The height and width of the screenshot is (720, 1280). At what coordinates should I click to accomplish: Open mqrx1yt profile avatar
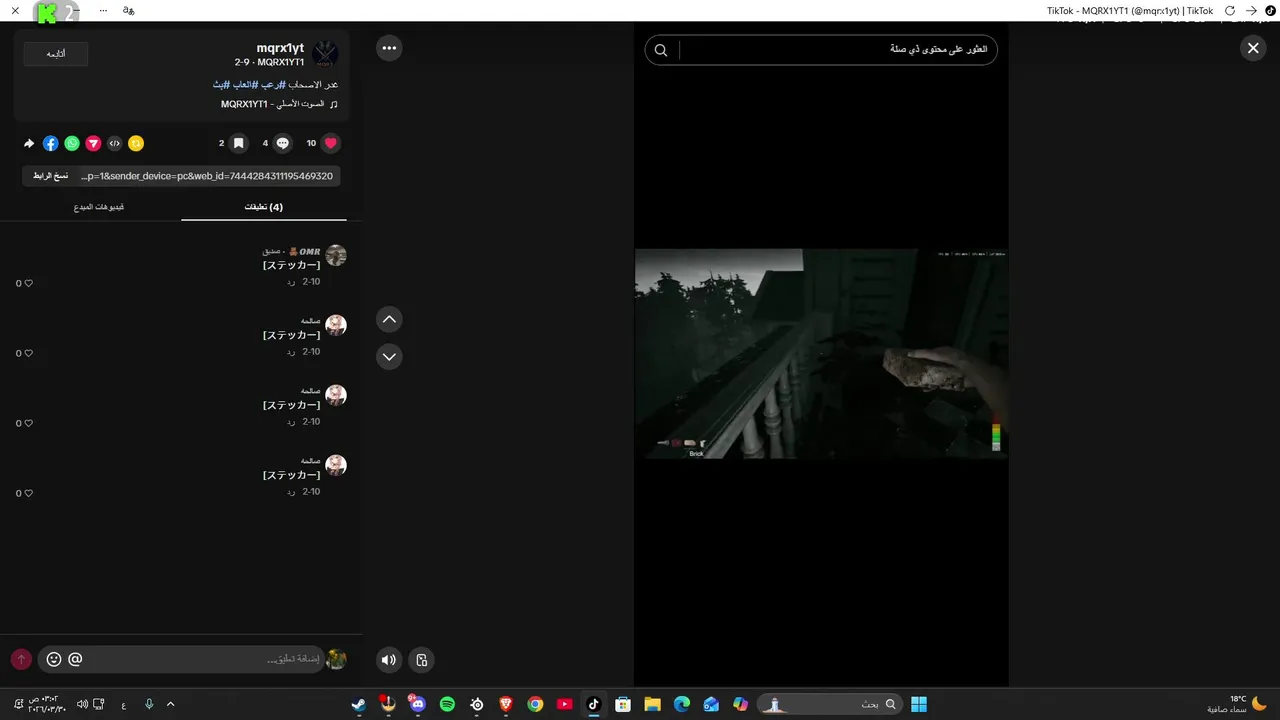pyautogui.click(x=325, y=54)
